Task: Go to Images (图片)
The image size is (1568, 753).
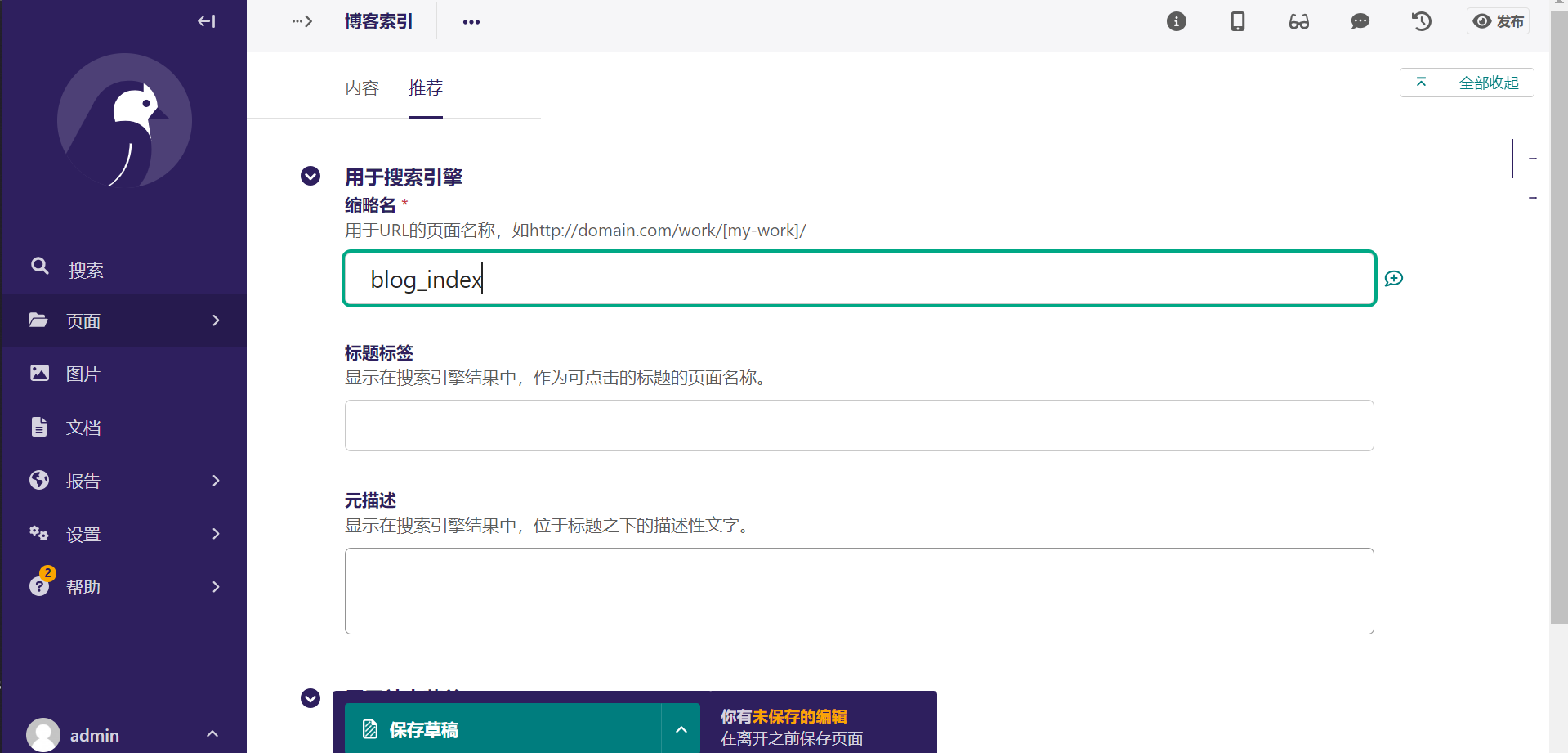Action: pos(123,374)
